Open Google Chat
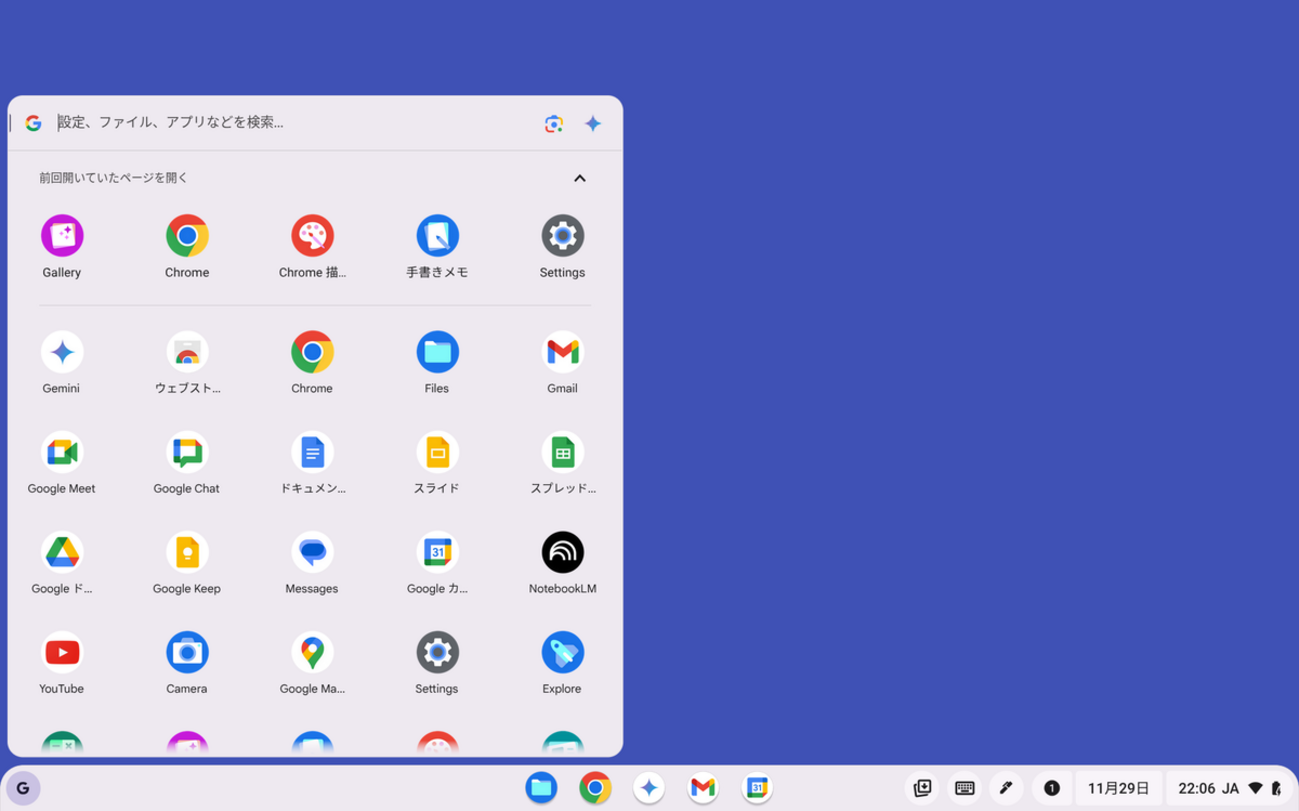 187,452
